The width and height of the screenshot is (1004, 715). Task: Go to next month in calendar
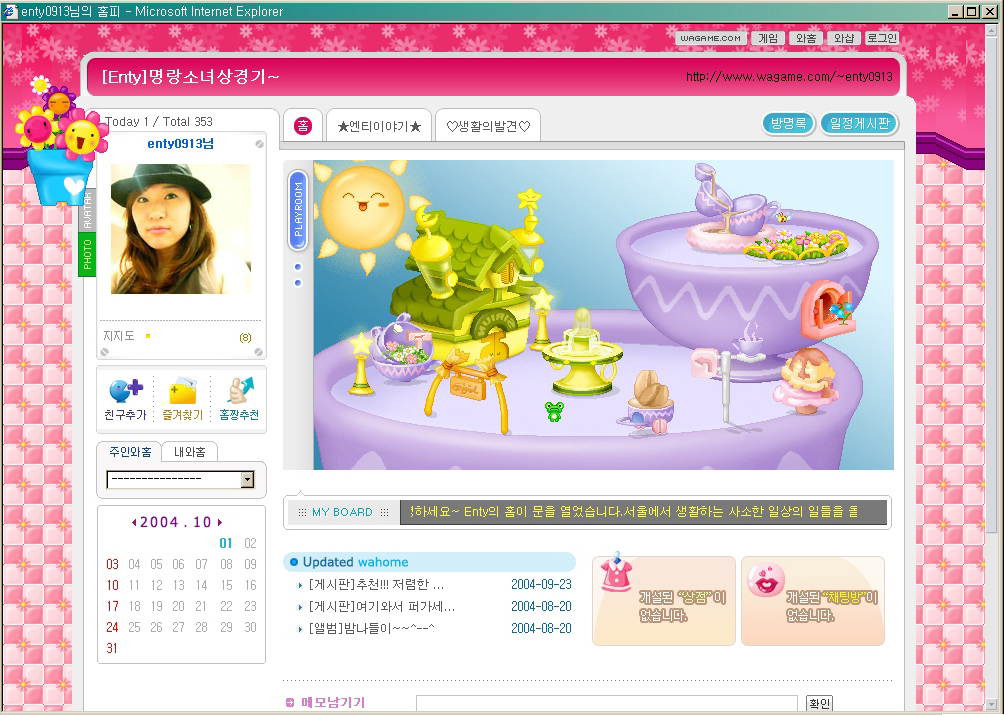tap(220, 522)
